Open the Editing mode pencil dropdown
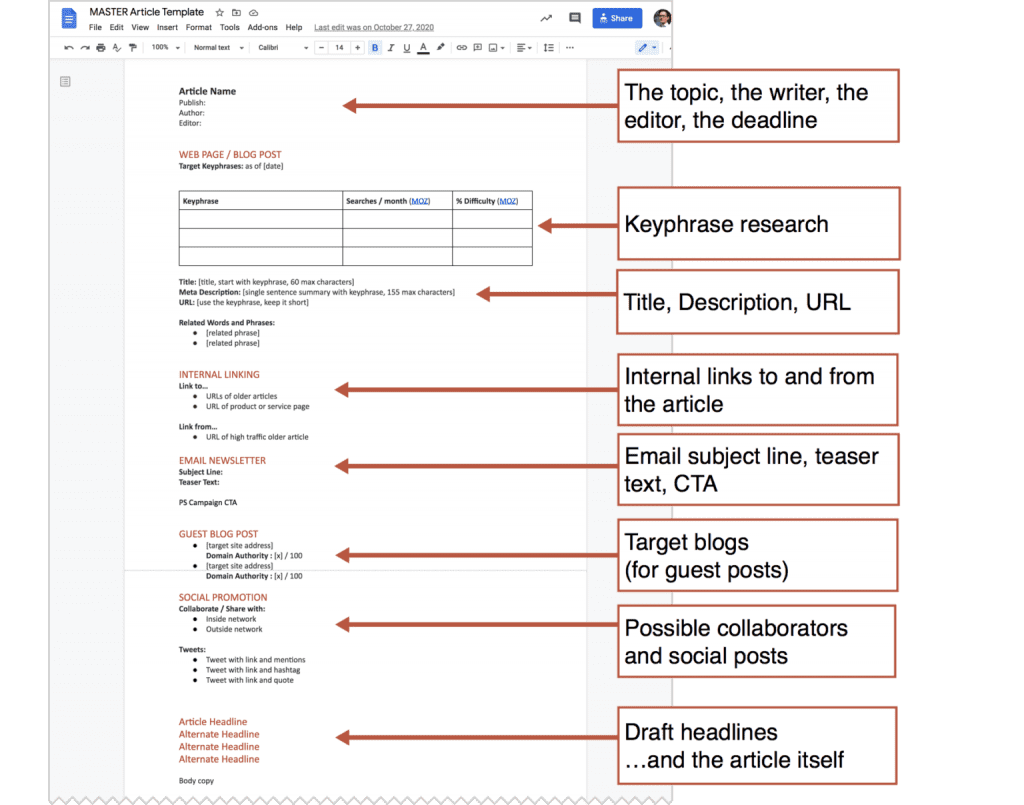Viewport: 1024px width, 805px height. pos(647,48)
